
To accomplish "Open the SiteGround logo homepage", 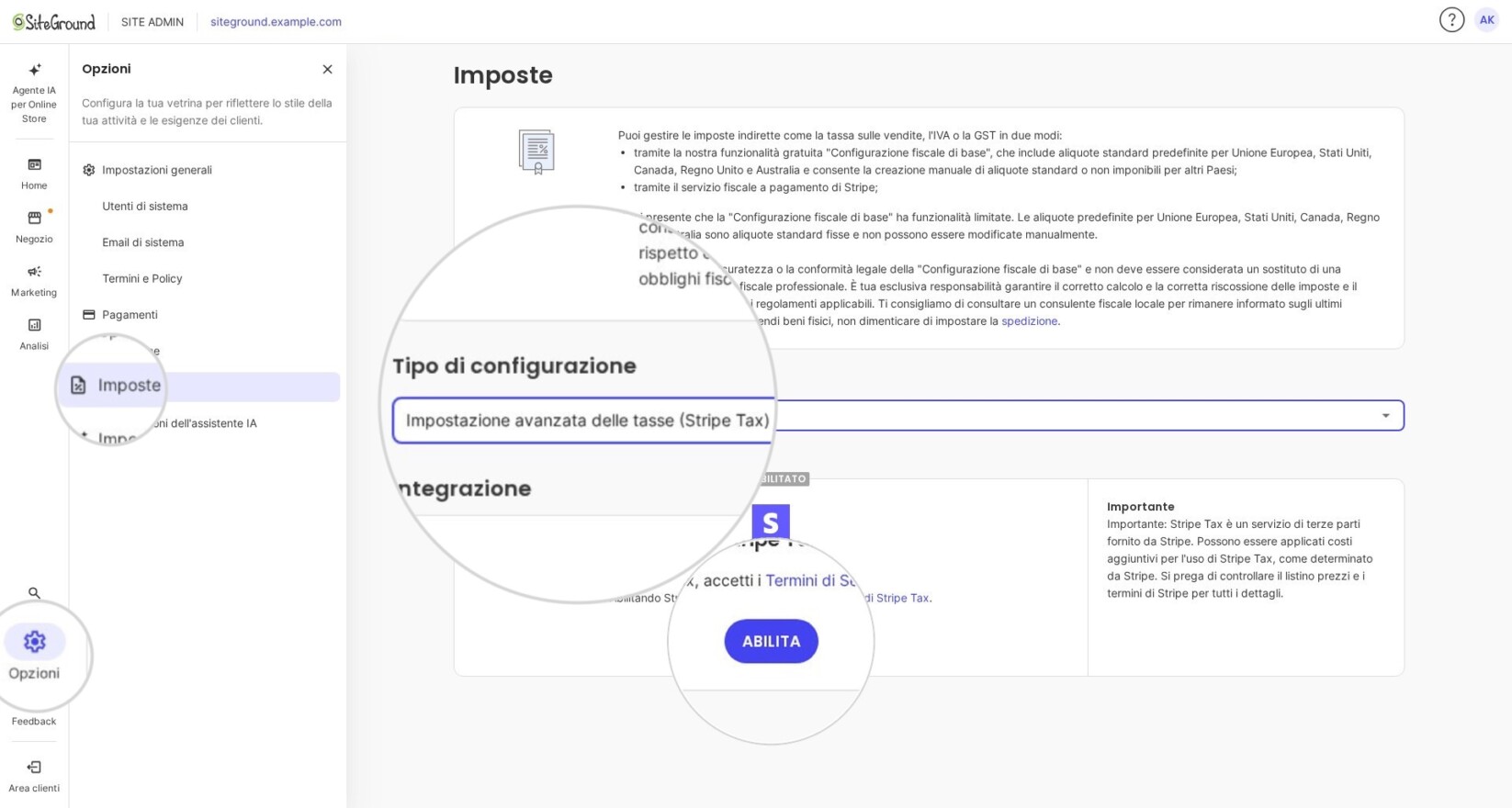I will tap(53, 22).
